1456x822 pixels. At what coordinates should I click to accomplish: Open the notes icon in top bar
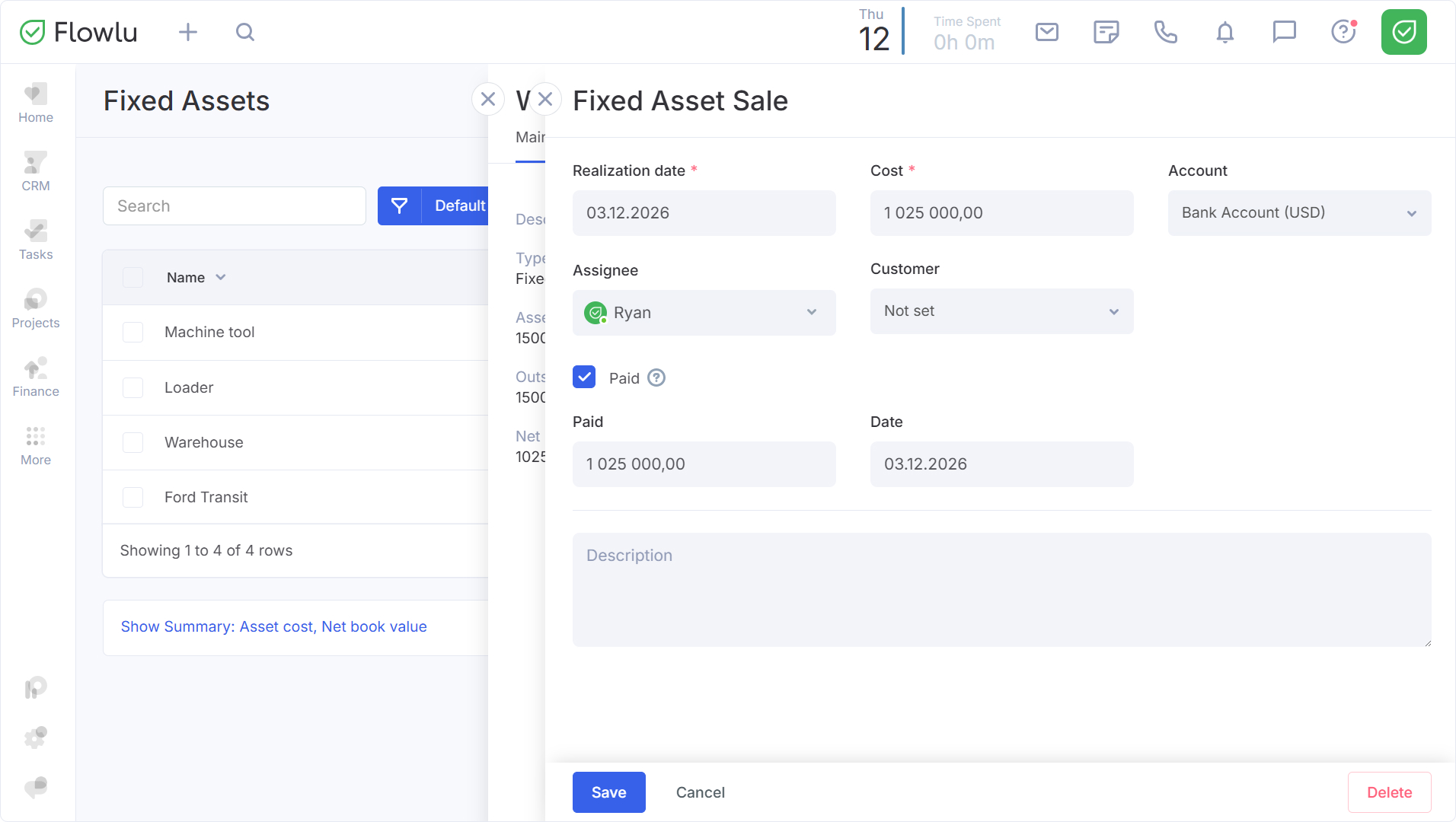1106,32
